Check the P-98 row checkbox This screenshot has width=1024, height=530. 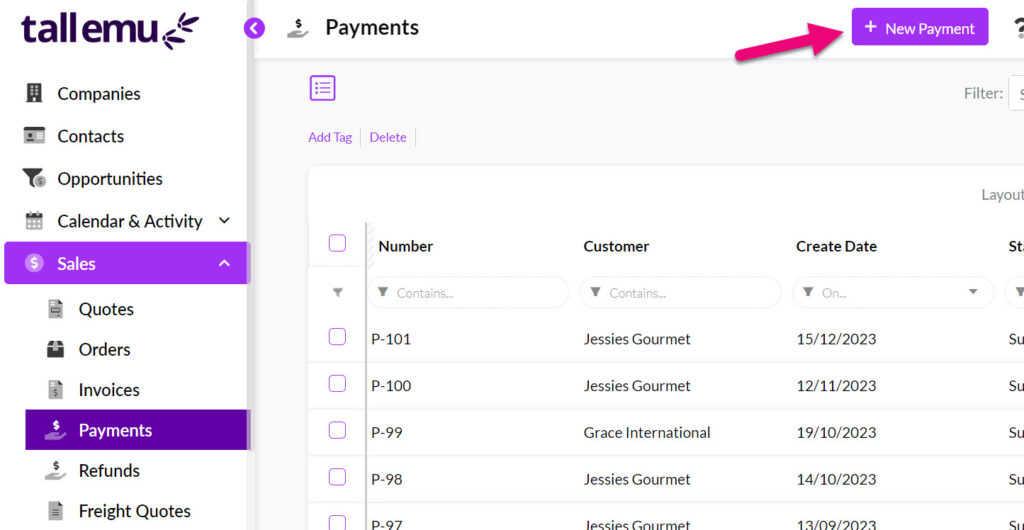(337, 477)
